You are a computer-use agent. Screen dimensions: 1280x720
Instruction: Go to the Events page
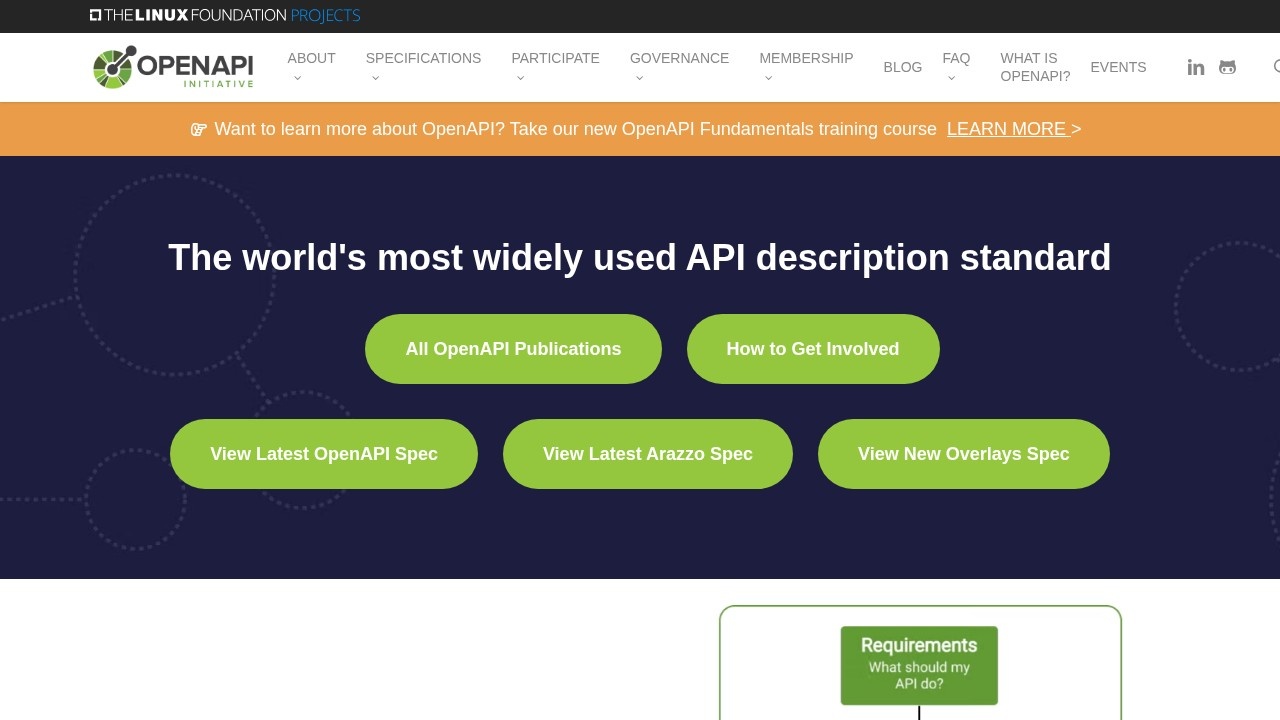[x=1118, y=67]
